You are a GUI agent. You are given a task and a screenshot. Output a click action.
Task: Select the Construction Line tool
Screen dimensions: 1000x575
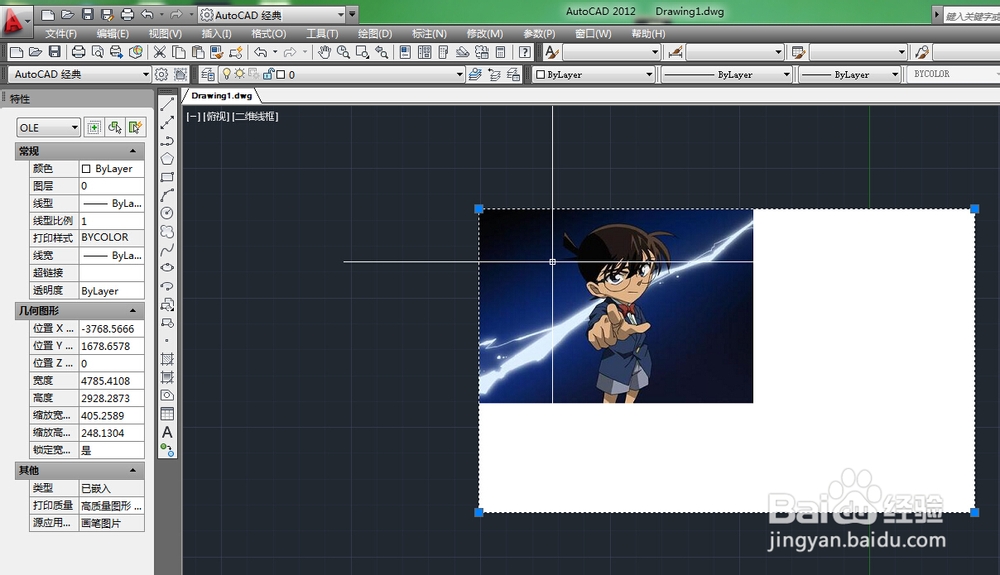(167, 122)
